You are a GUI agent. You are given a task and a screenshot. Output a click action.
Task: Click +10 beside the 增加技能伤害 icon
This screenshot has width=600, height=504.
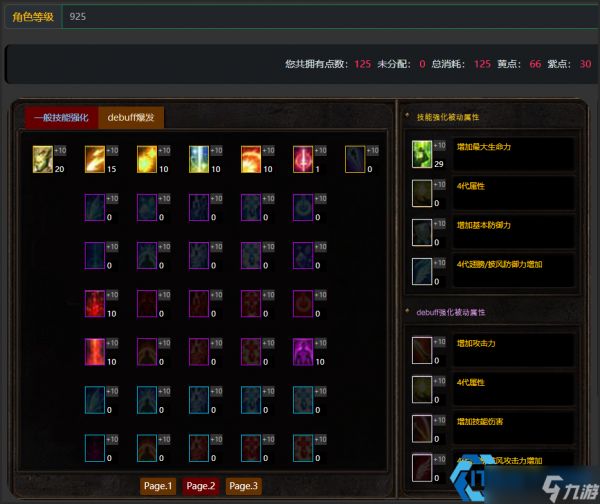[x=440, y=420]
